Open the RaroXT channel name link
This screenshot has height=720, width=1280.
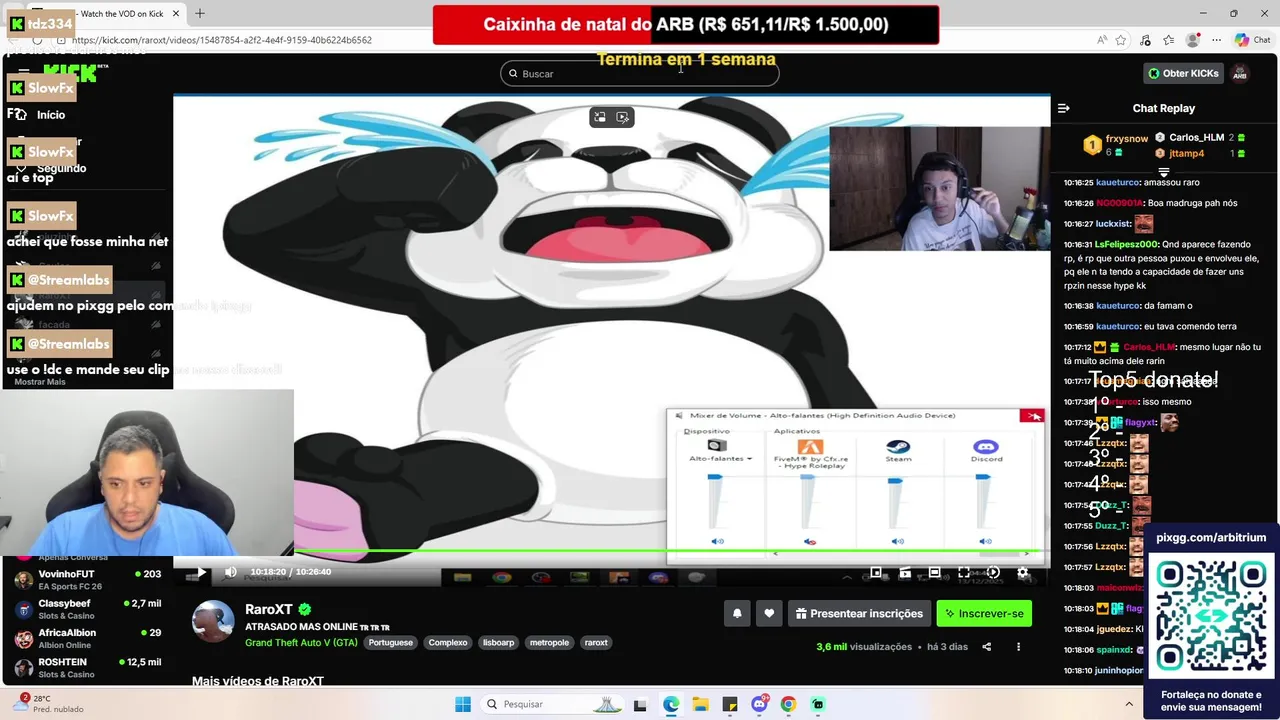tap(269, 609)
